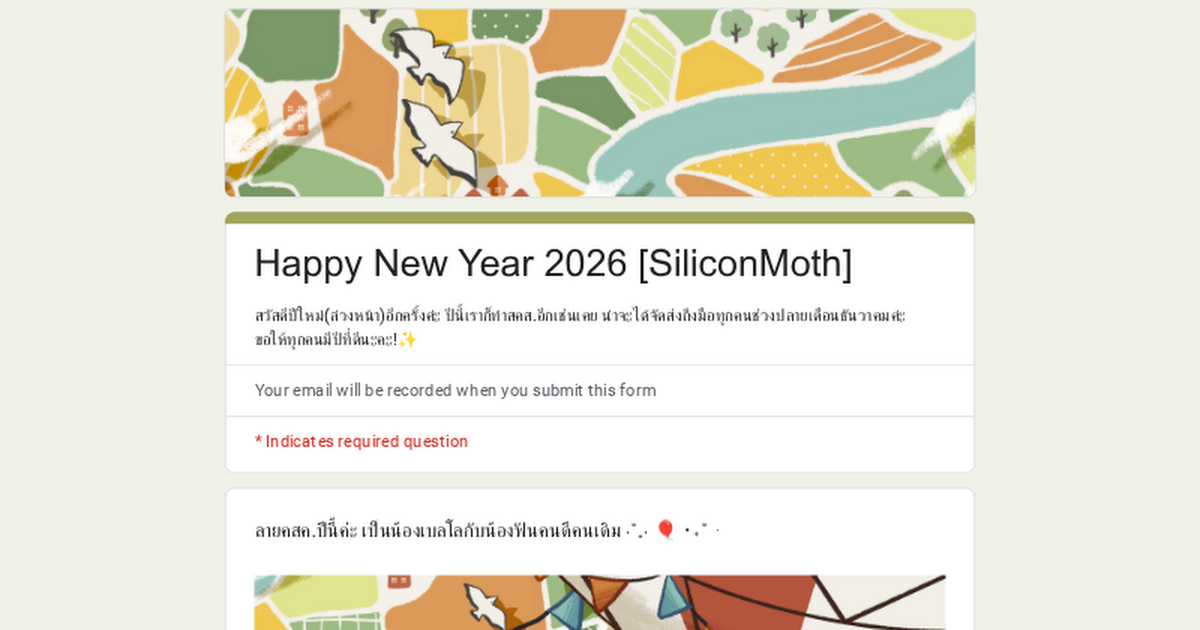Screen dimensions: 1200x630
Task: Click the white bird in postcard image
Action: point(483,603)
